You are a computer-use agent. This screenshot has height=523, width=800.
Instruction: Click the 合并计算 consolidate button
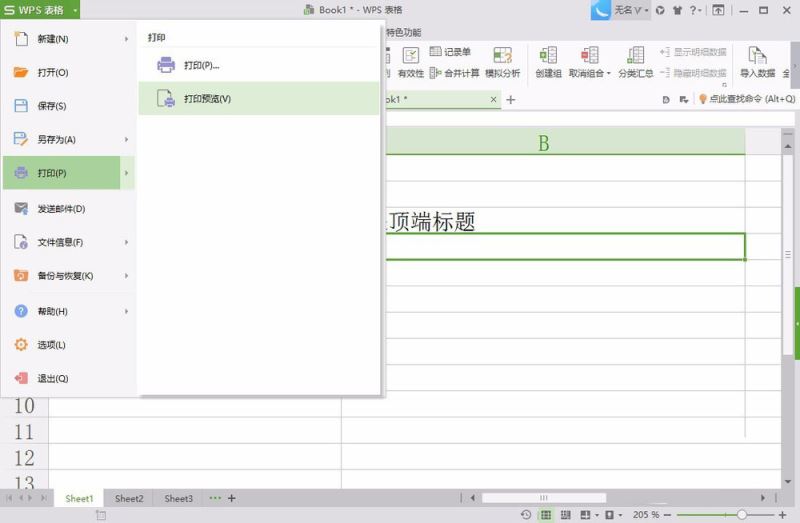pos(455,73)
